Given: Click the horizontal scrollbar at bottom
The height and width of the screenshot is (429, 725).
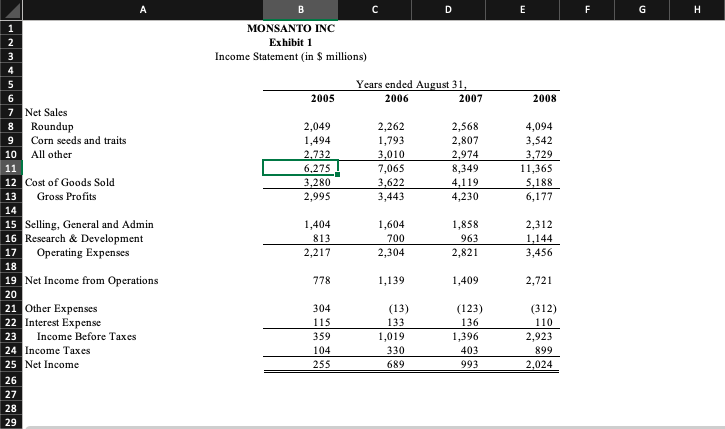Looking at the screenshot, I should click(374, 427).
